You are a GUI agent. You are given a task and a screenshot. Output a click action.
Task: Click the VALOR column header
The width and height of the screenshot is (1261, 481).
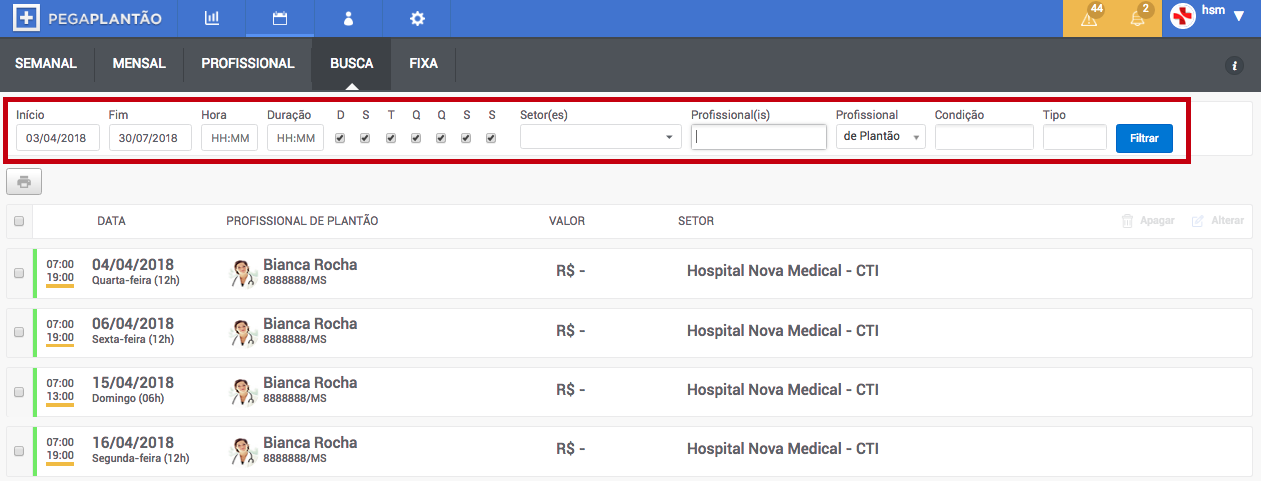pos(567,221)
